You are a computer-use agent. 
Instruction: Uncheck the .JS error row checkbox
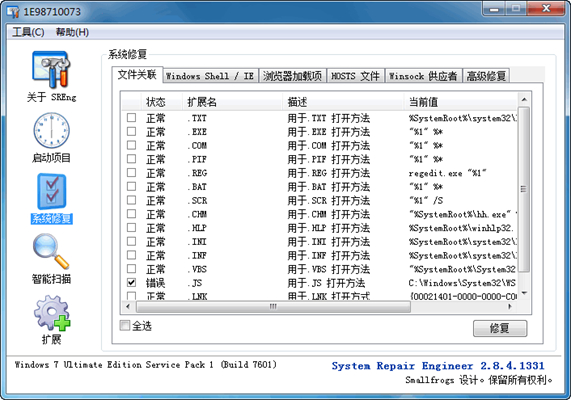(131, 282)
